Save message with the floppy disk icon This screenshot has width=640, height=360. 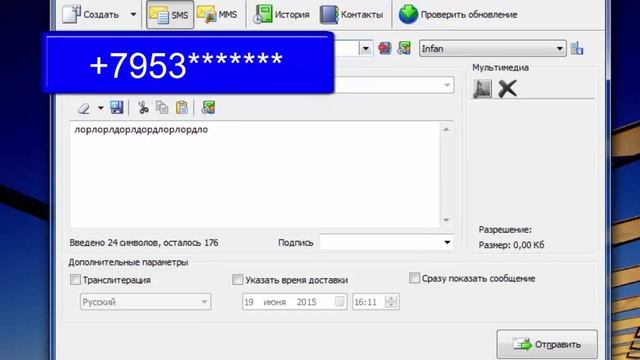point(117,108)
